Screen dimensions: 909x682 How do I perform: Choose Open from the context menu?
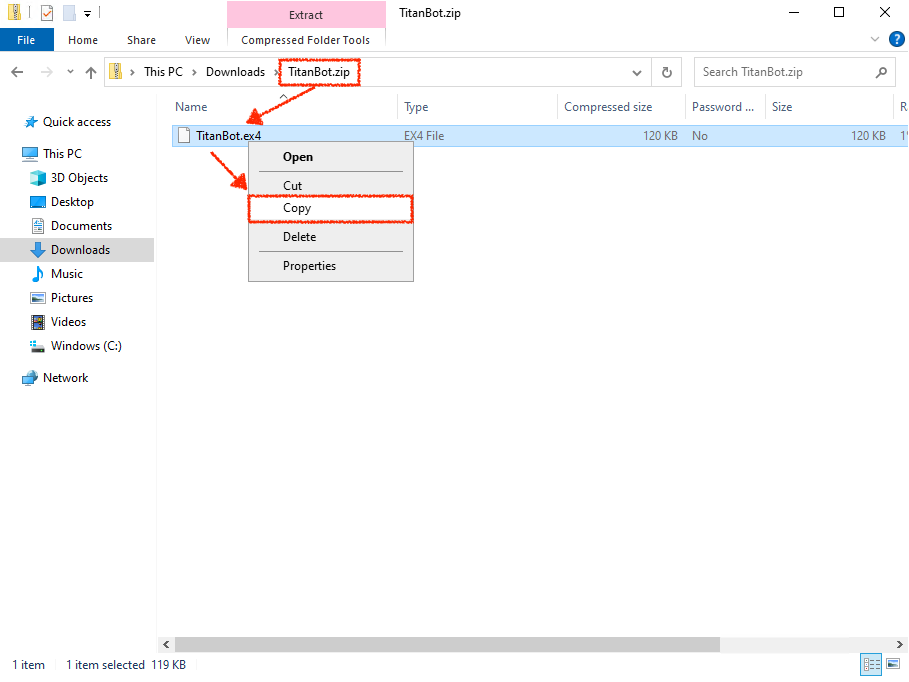point(330,157)
